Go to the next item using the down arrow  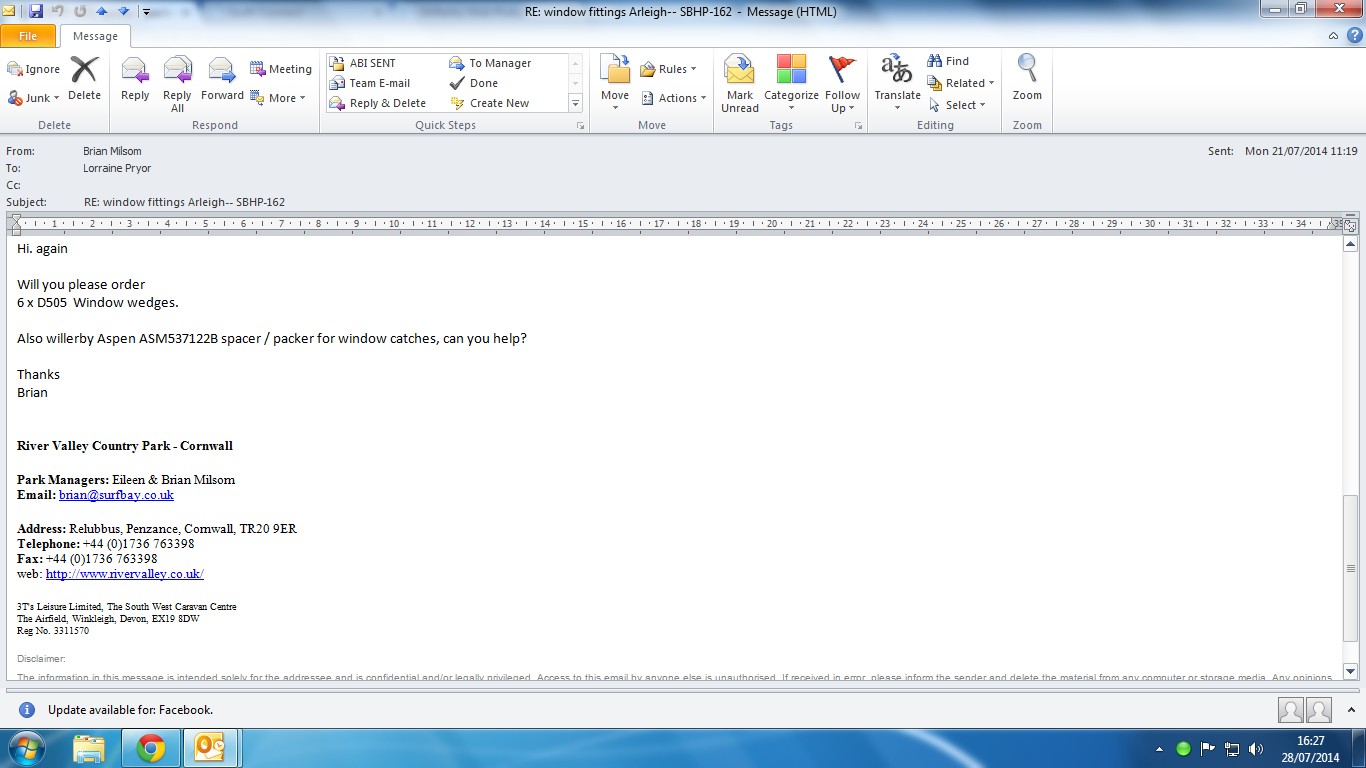[123, 11]
